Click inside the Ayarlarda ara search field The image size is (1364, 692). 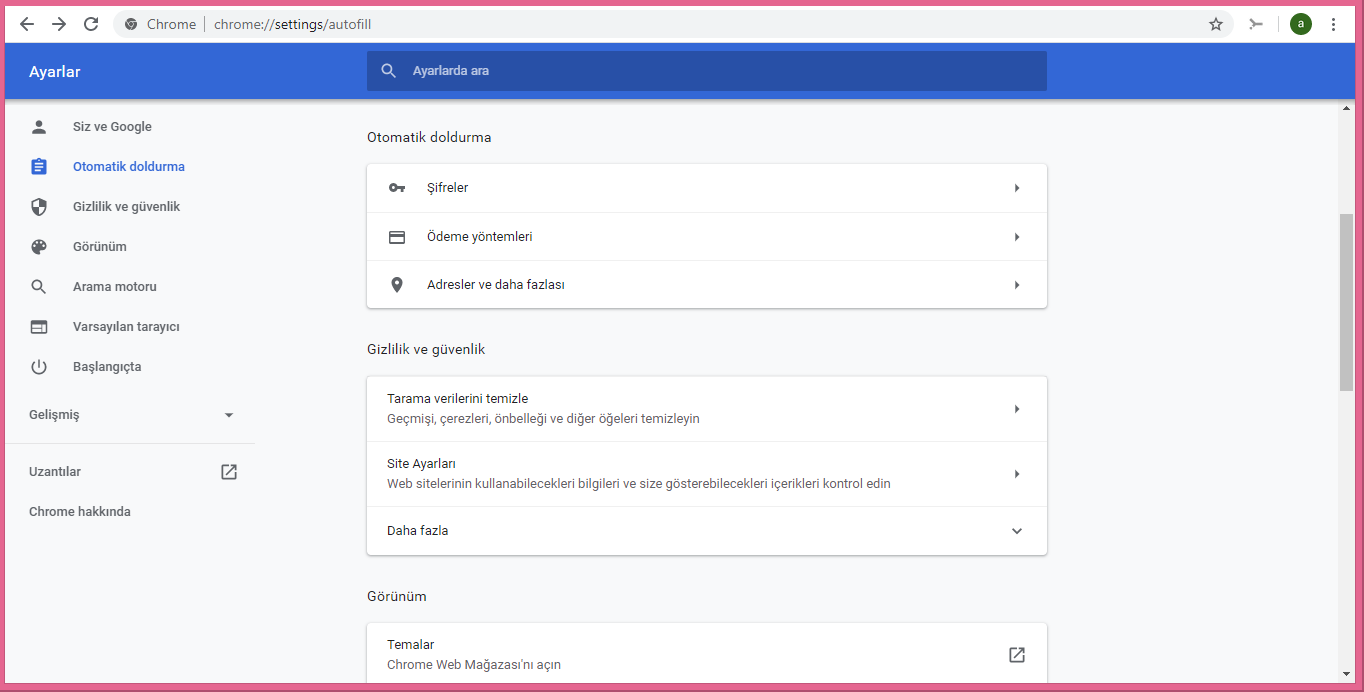click(700, 71)
